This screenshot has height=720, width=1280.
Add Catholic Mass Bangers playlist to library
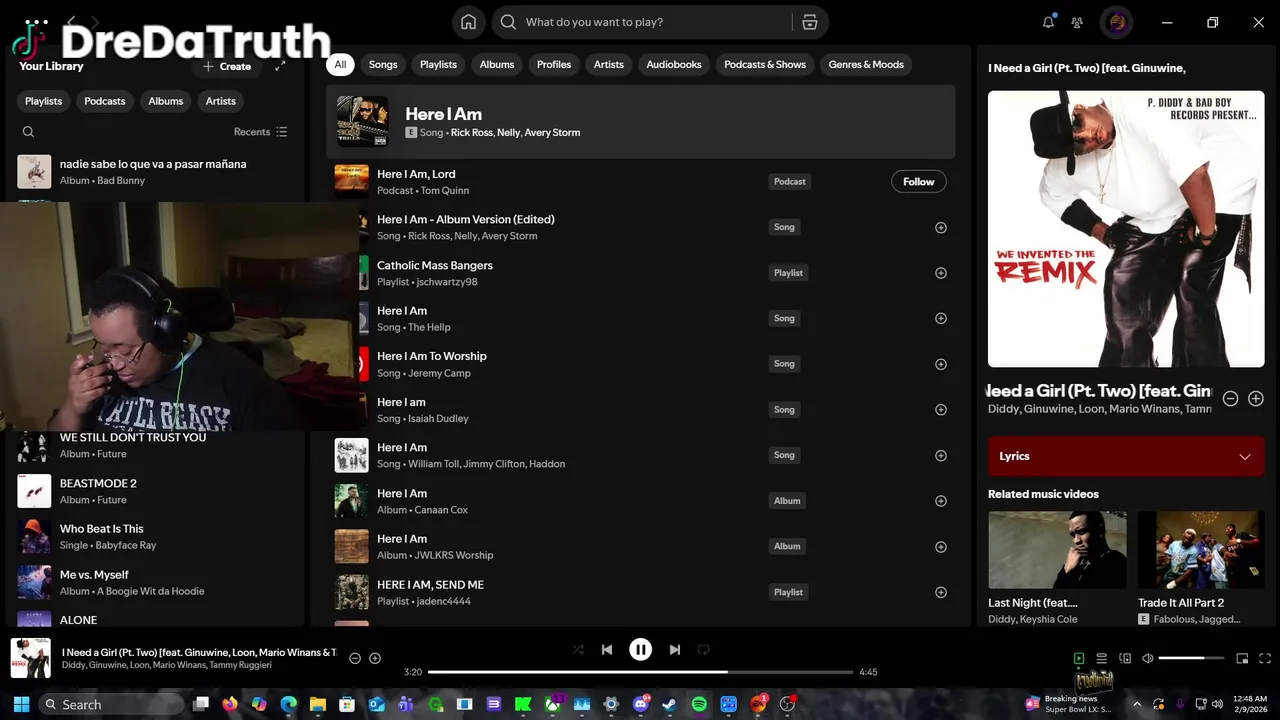(x=940, y=273)
